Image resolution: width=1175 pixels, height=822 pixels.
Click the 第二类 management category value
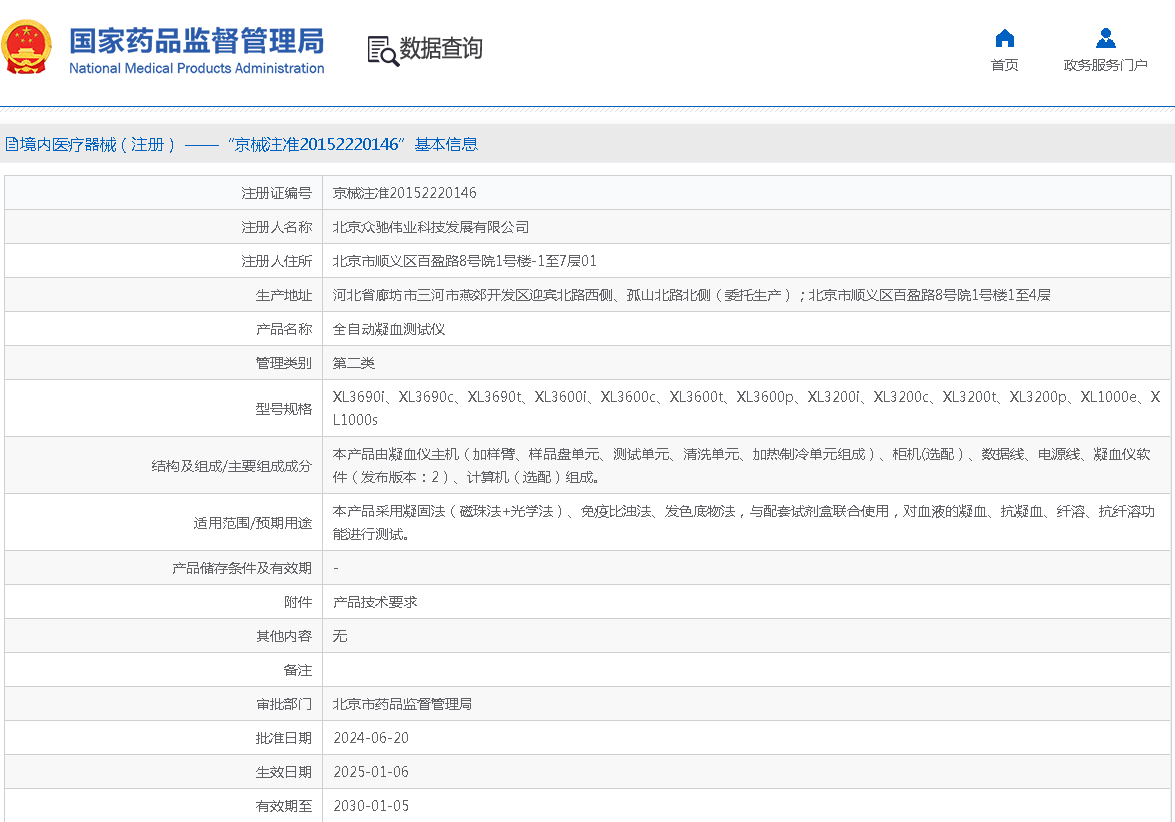(x=354, y=363)
